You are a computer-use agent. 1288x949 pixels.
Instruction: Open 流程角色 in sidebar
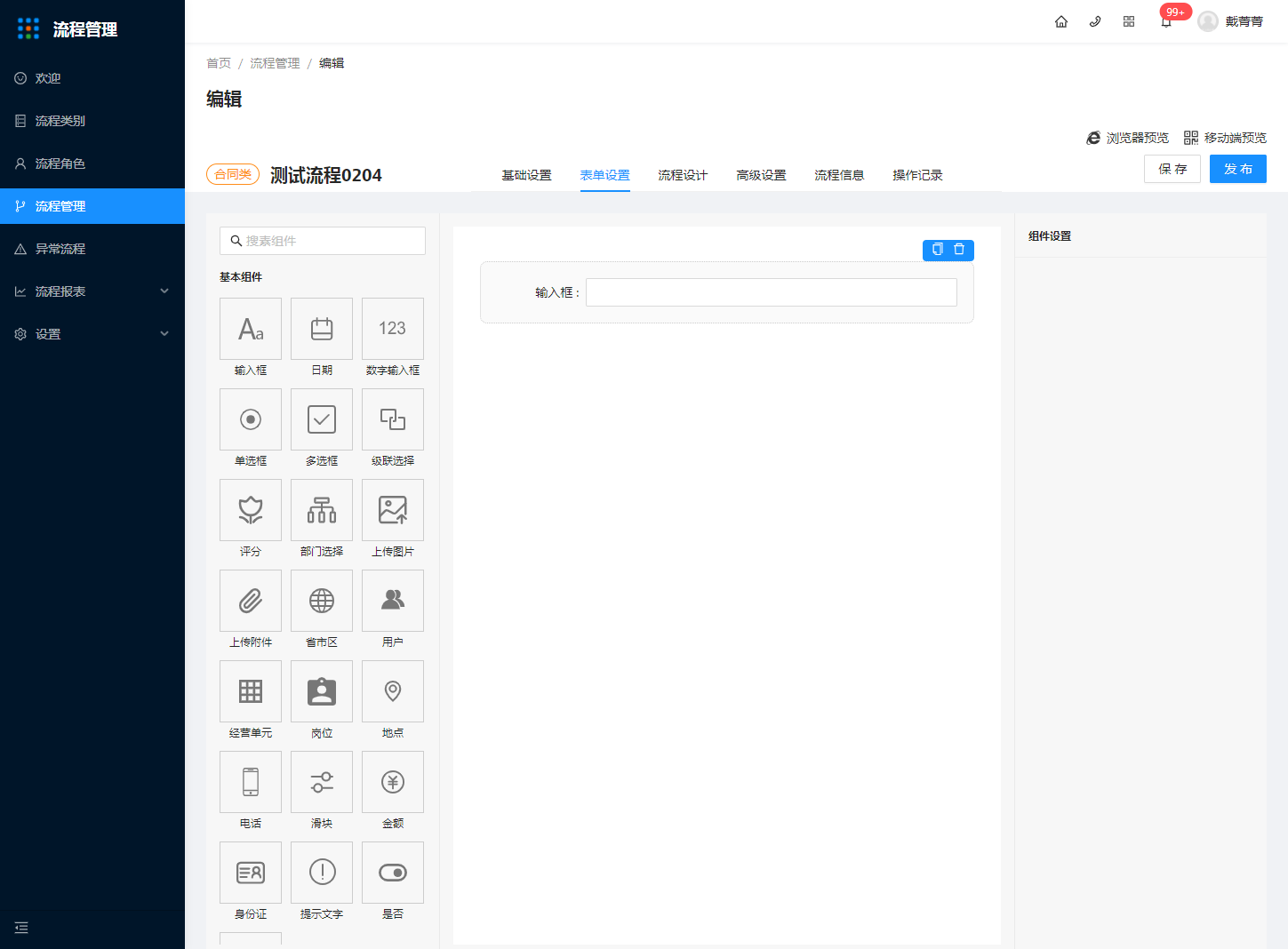(92, 163)
